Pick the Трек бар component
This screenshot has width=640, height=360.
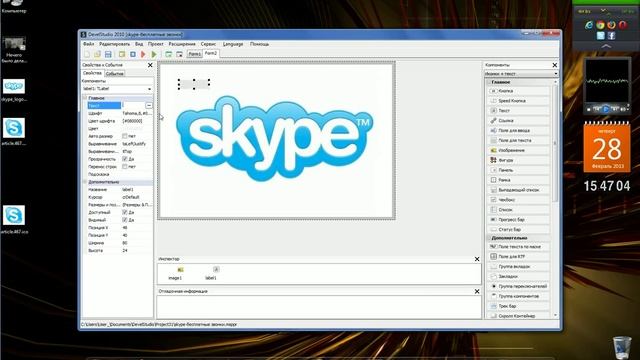518,306
